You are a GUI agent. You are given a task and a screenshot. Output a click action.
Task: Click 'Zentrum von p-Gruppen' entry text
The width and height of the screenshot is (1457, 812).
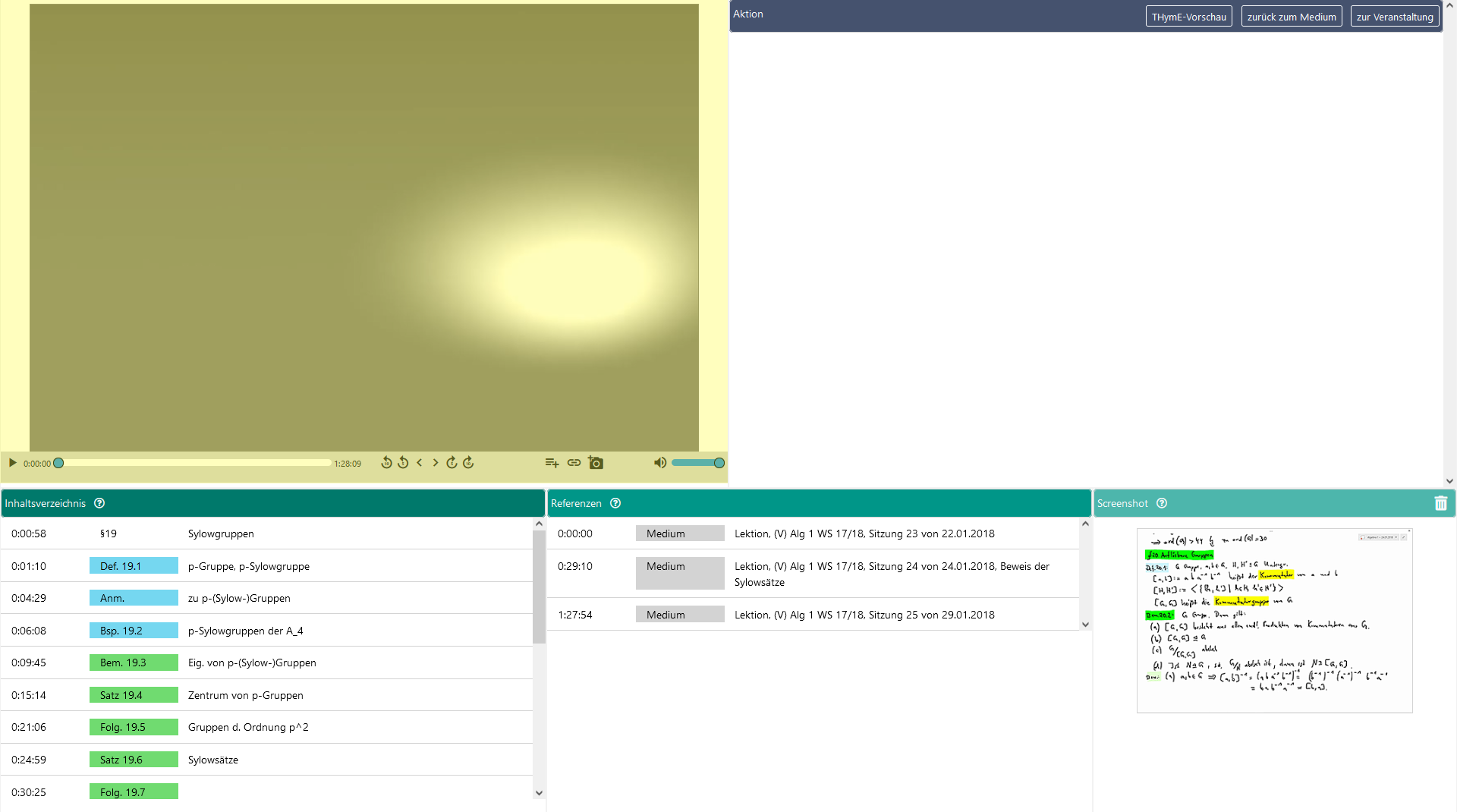(245, 695)
